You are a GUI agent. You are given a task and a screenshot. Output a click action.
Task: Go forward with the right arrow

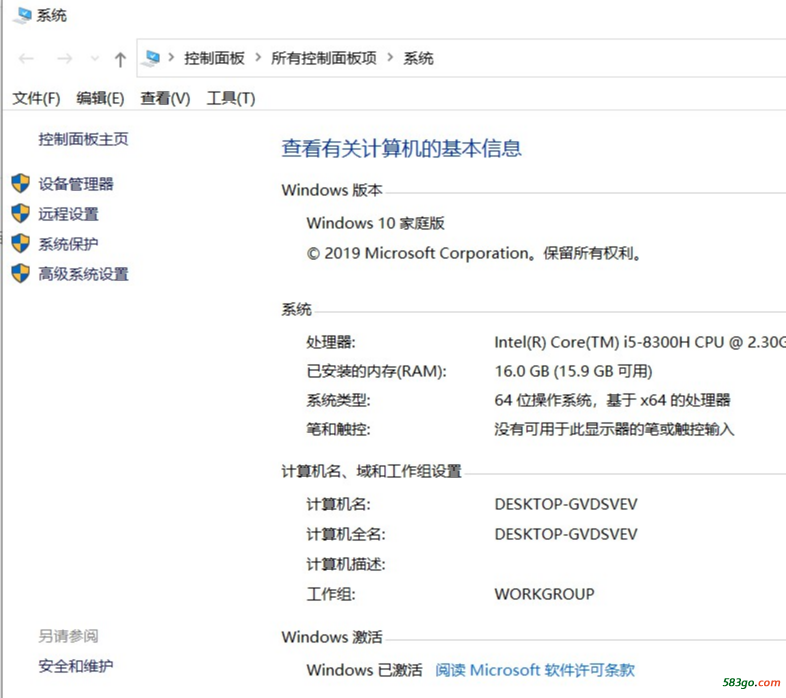pos(65,59)
